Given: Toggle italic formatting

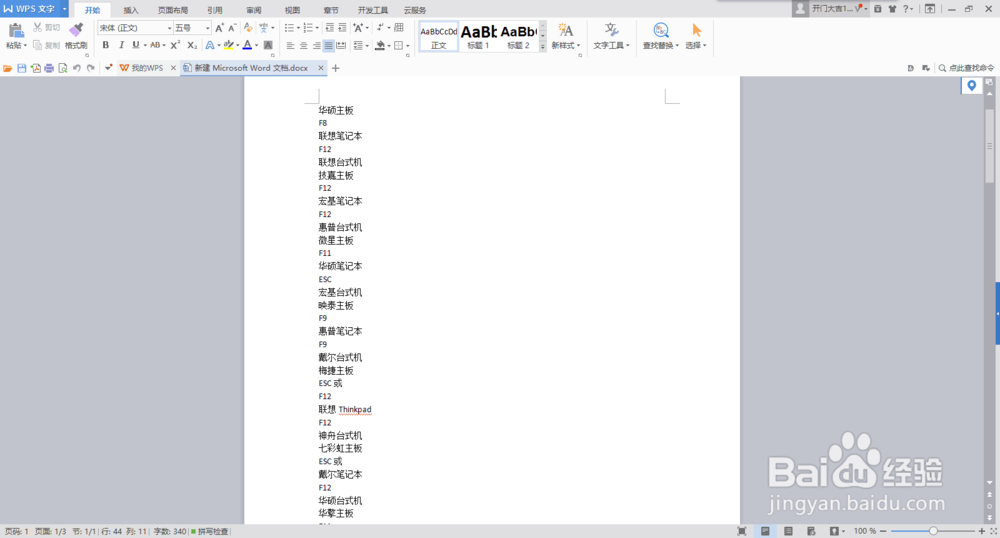Looking at the screenshot, I should pos(121,45).
